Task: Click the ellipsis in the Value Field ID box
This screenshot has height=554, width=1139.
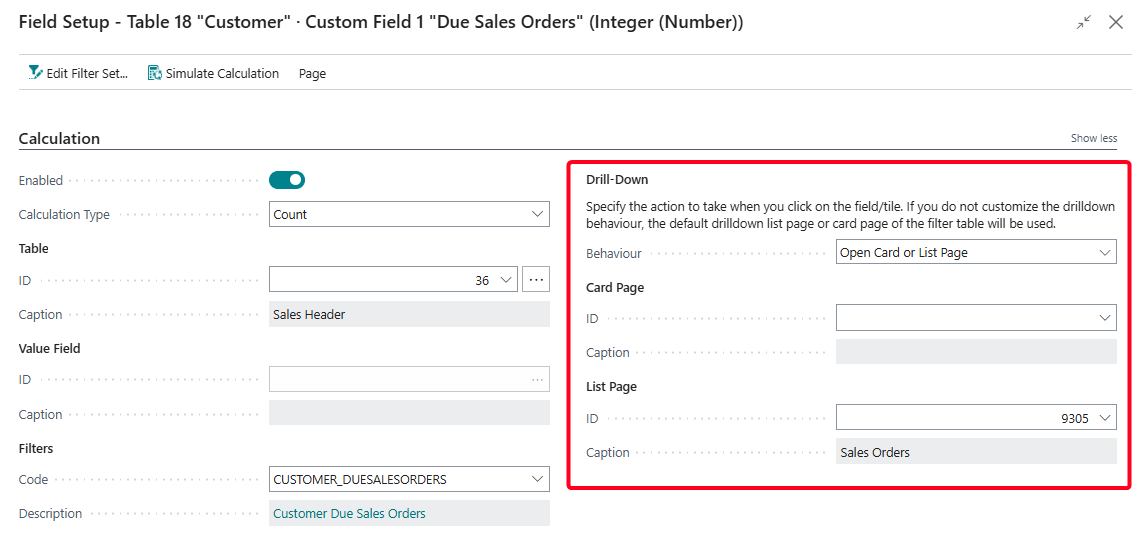Action: 538,380
